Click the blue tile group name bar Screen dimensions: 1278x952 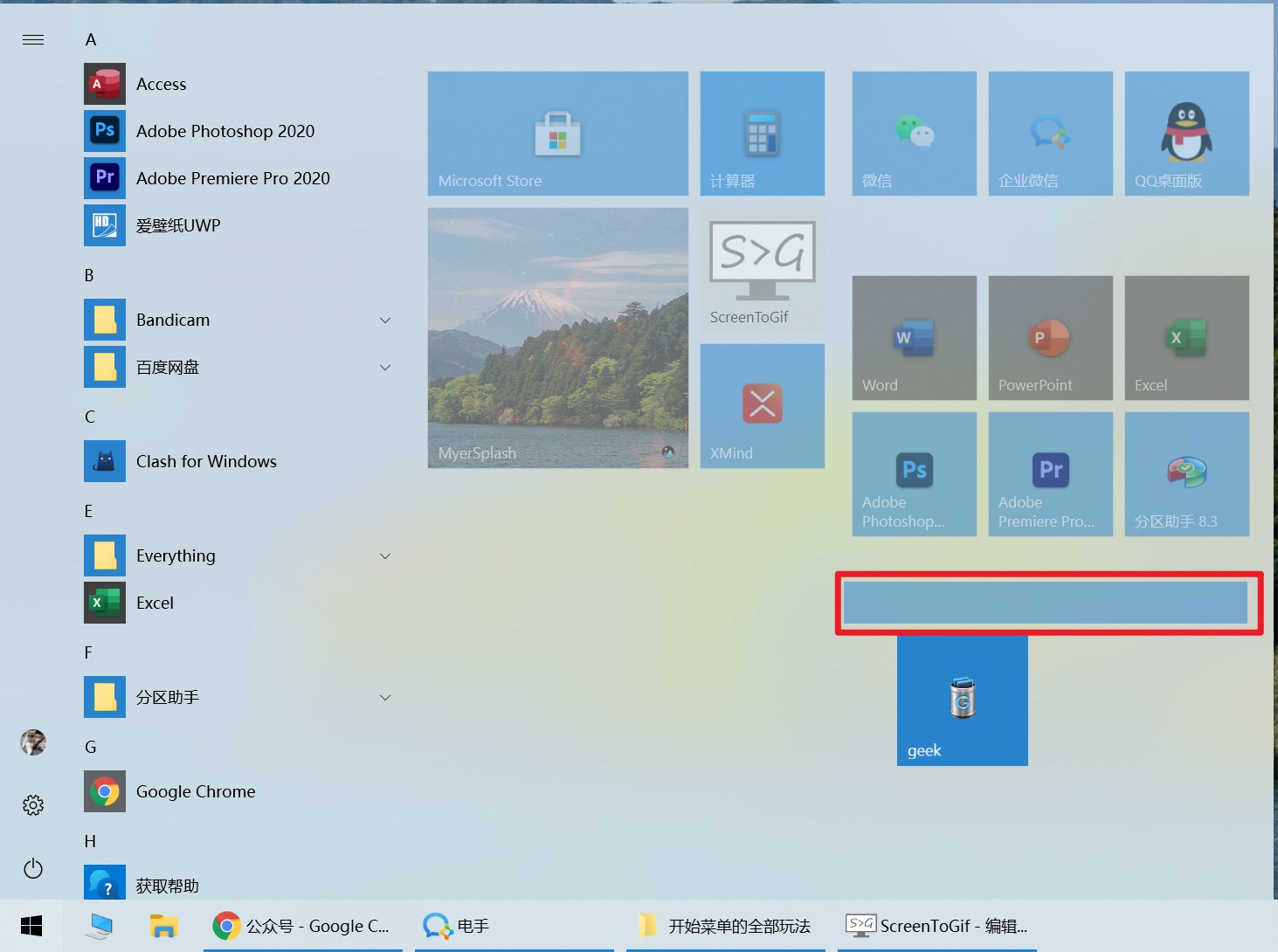point(1046,603)
